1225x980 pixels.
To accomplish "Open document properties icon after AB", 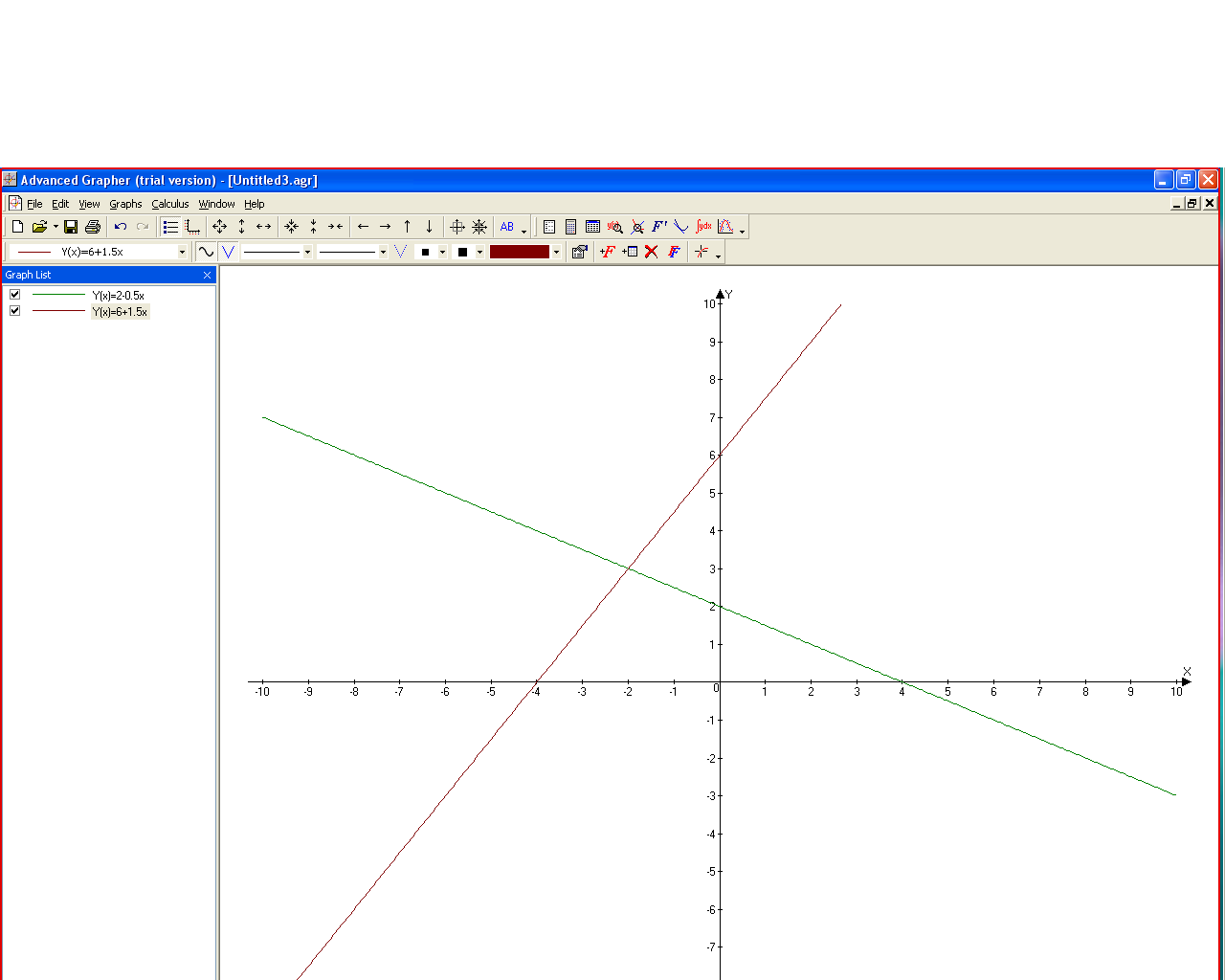I will 549,227.
